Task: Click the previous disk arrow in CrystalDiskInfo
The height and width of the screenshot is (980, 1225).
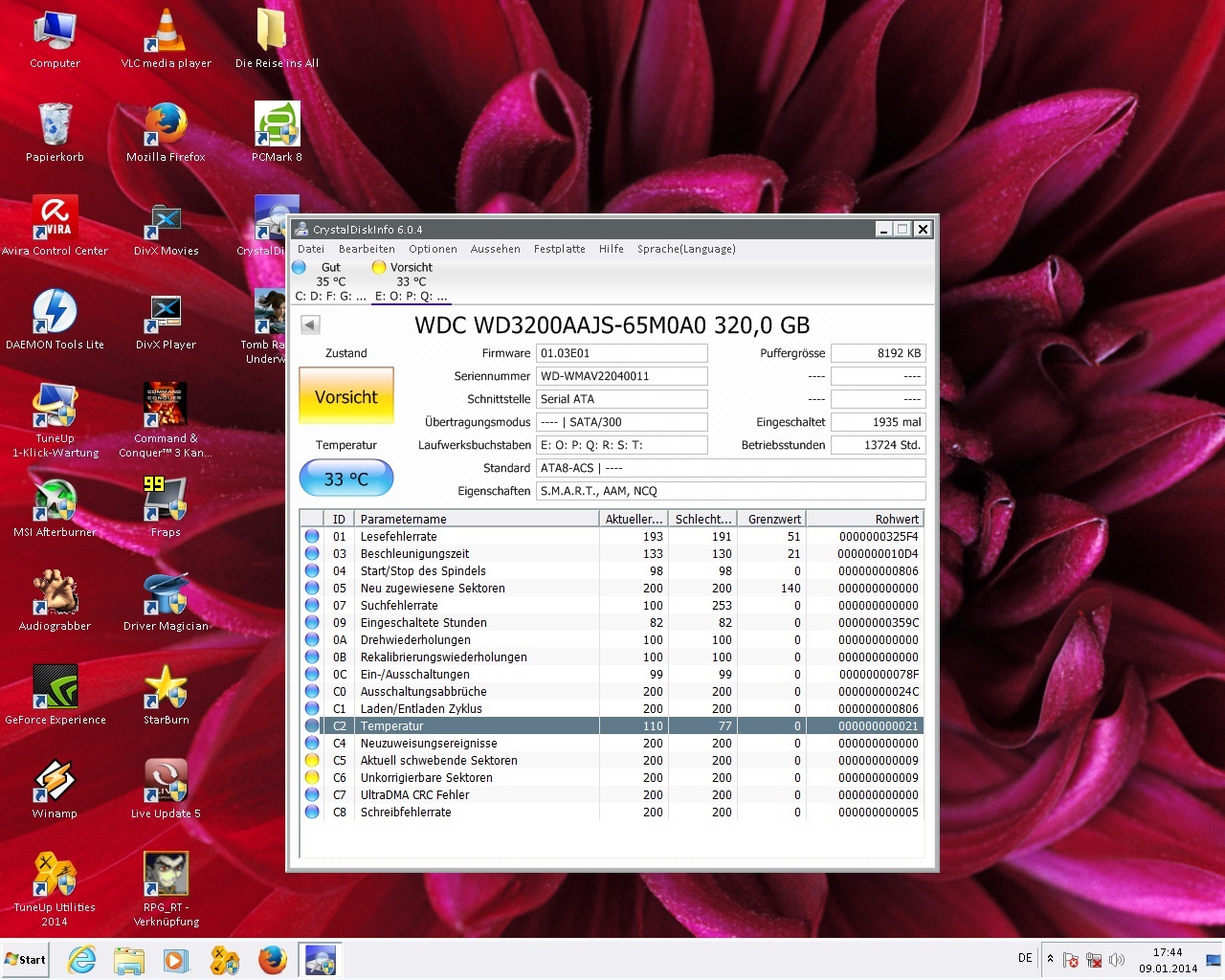Action: (310, 324)
